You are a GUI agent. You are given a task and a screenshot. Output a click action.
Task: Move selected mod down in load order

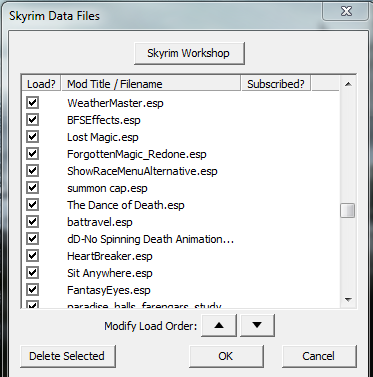pyautogui.click(x=257, y=325)
